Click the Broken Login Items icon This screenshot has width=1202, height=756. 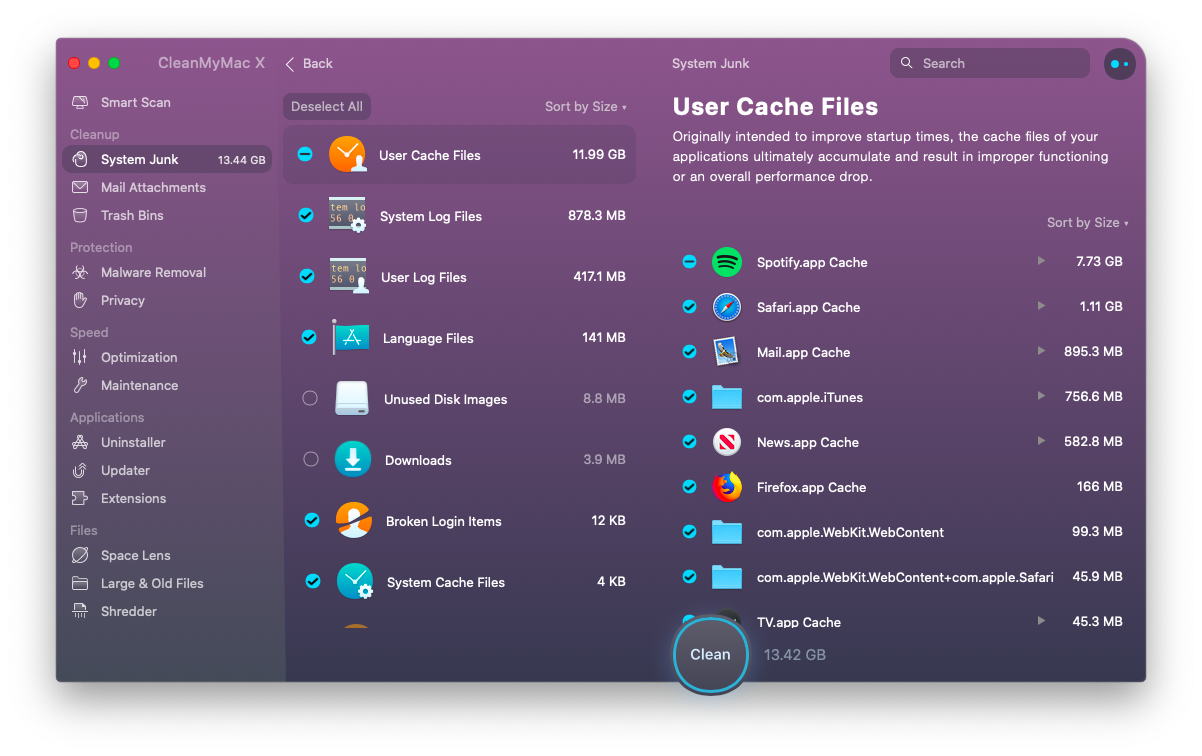354,520
